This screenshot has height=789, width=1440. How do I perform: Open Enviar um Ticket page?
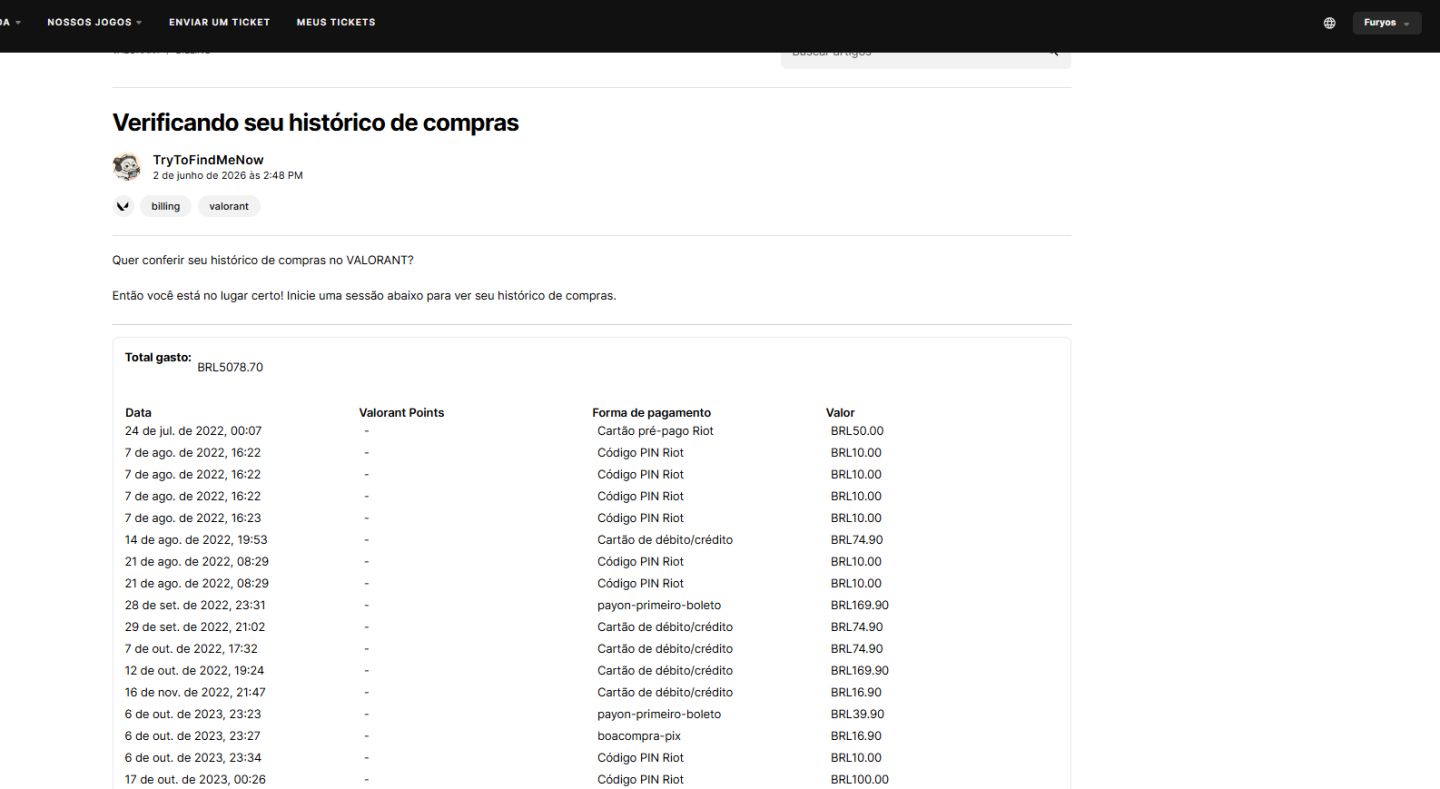point(219,22)
